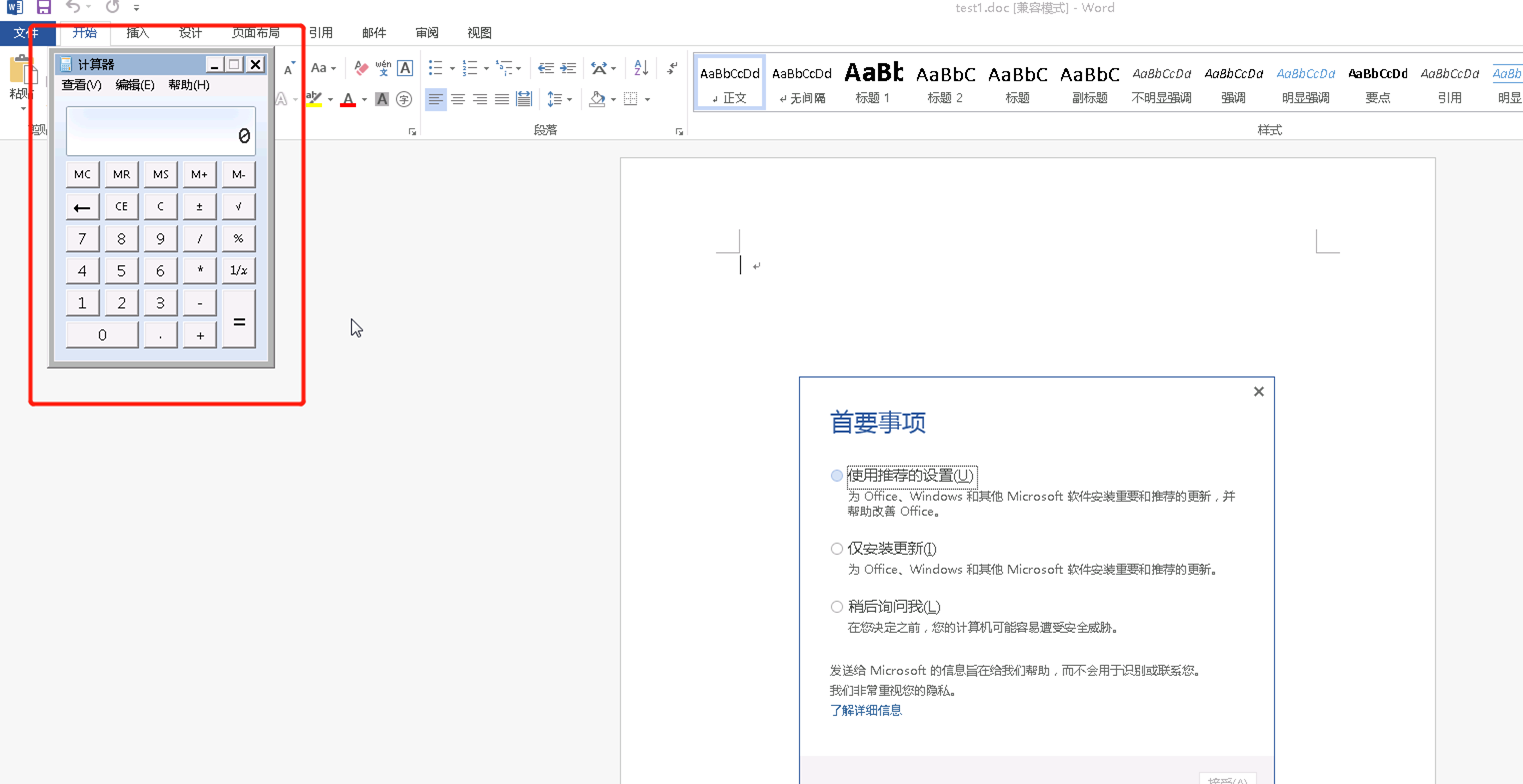Click the Enclose Characters circled 字 icon
Image resolution: width=1523 pixels, height=784 pixels.
(404, 99)
